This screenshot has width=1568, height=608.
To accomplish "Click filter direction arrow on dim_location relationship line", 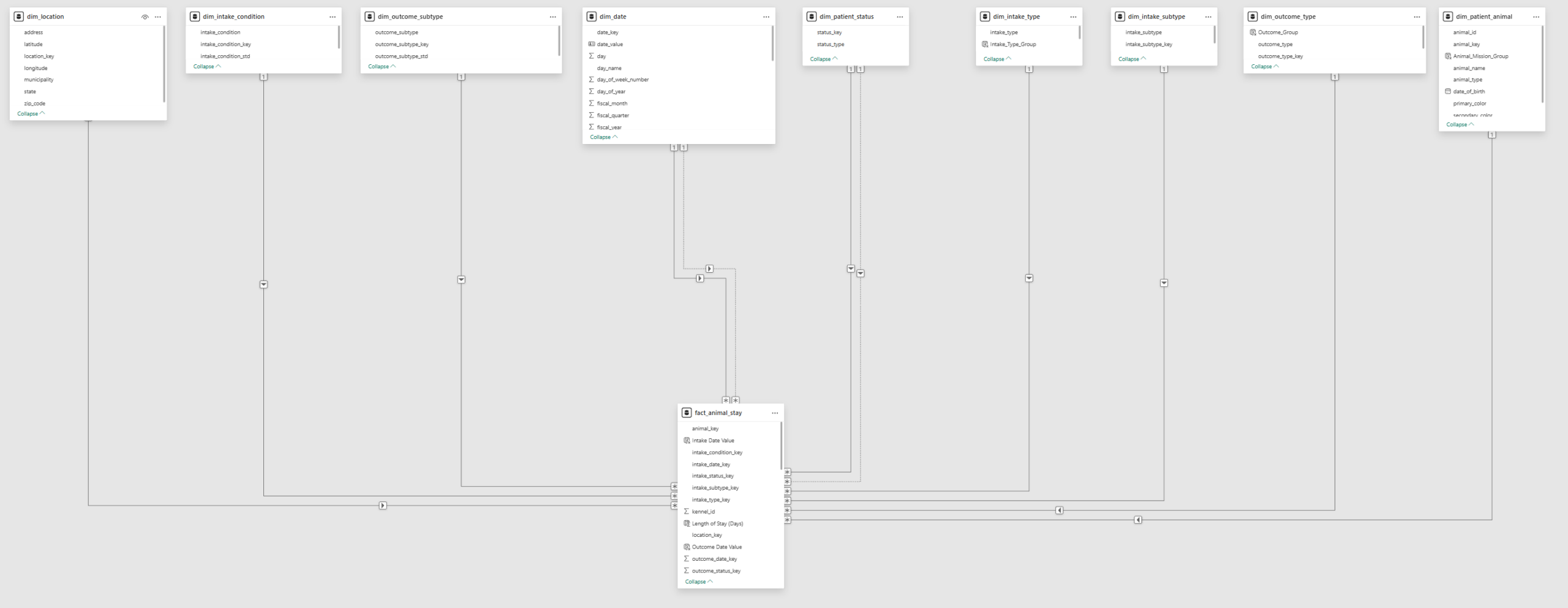I will [383, 506].
